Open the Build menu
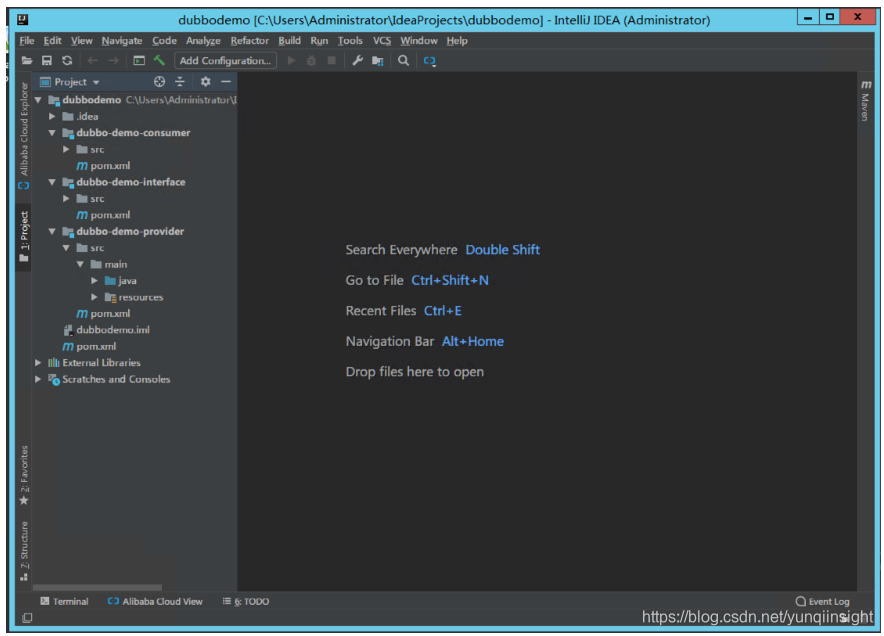 289,41
